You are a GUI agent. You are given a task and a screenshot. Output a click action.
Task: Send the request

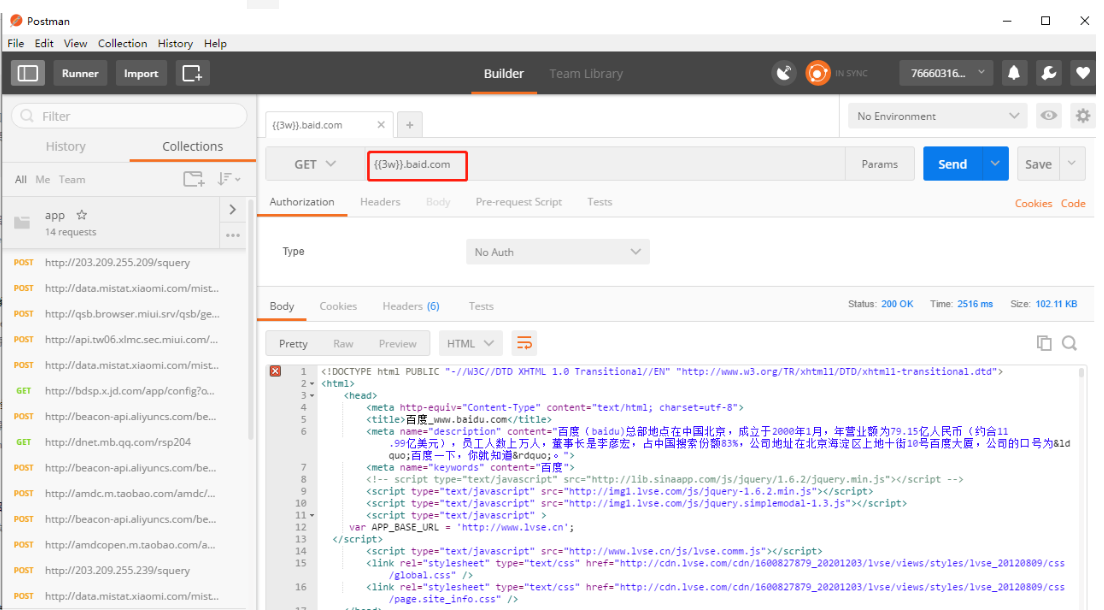(952, 164)
